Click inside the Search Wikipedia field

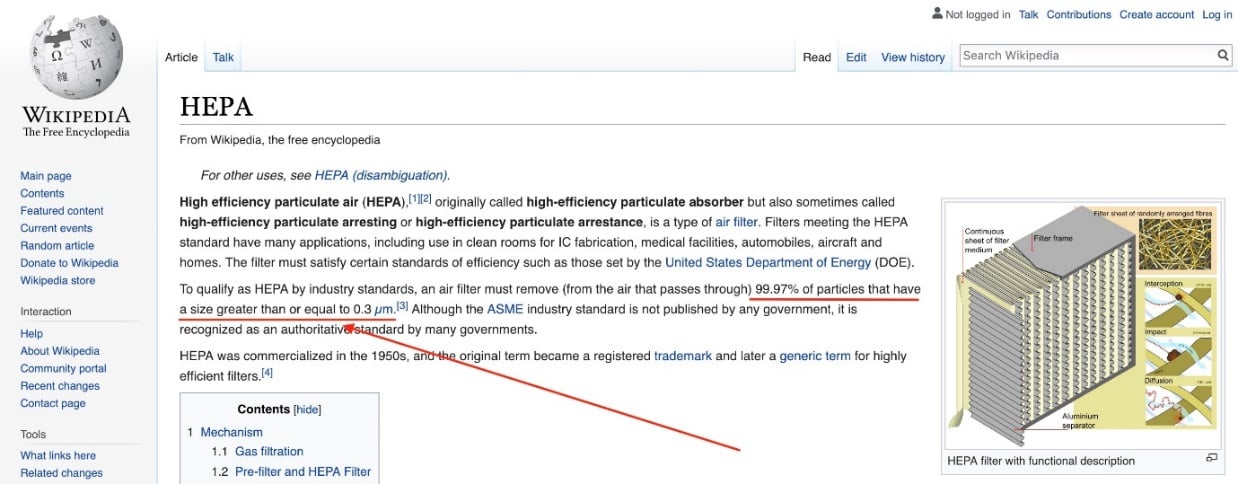(1088, 56)
